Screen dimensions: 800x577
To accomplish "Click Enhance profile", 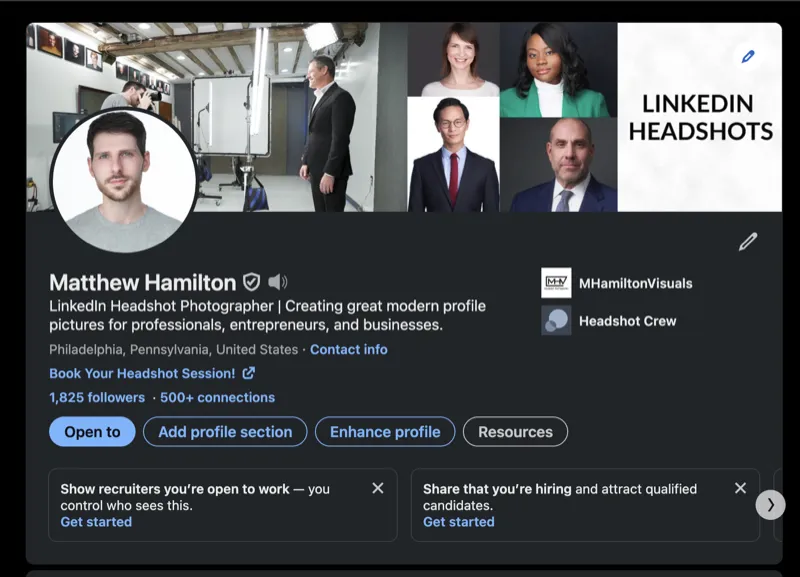I will click(385, 432).
